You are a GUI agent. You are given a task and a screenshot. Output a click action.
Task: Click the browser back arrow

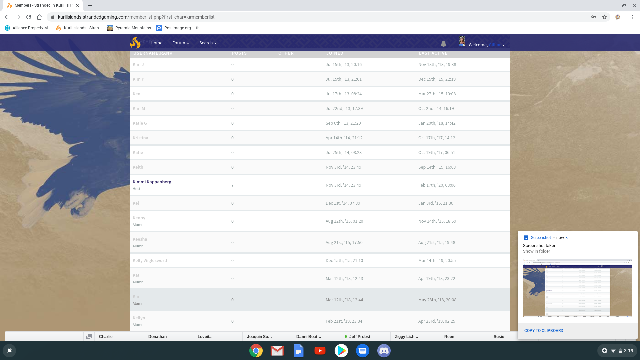(x=7, y=17)
